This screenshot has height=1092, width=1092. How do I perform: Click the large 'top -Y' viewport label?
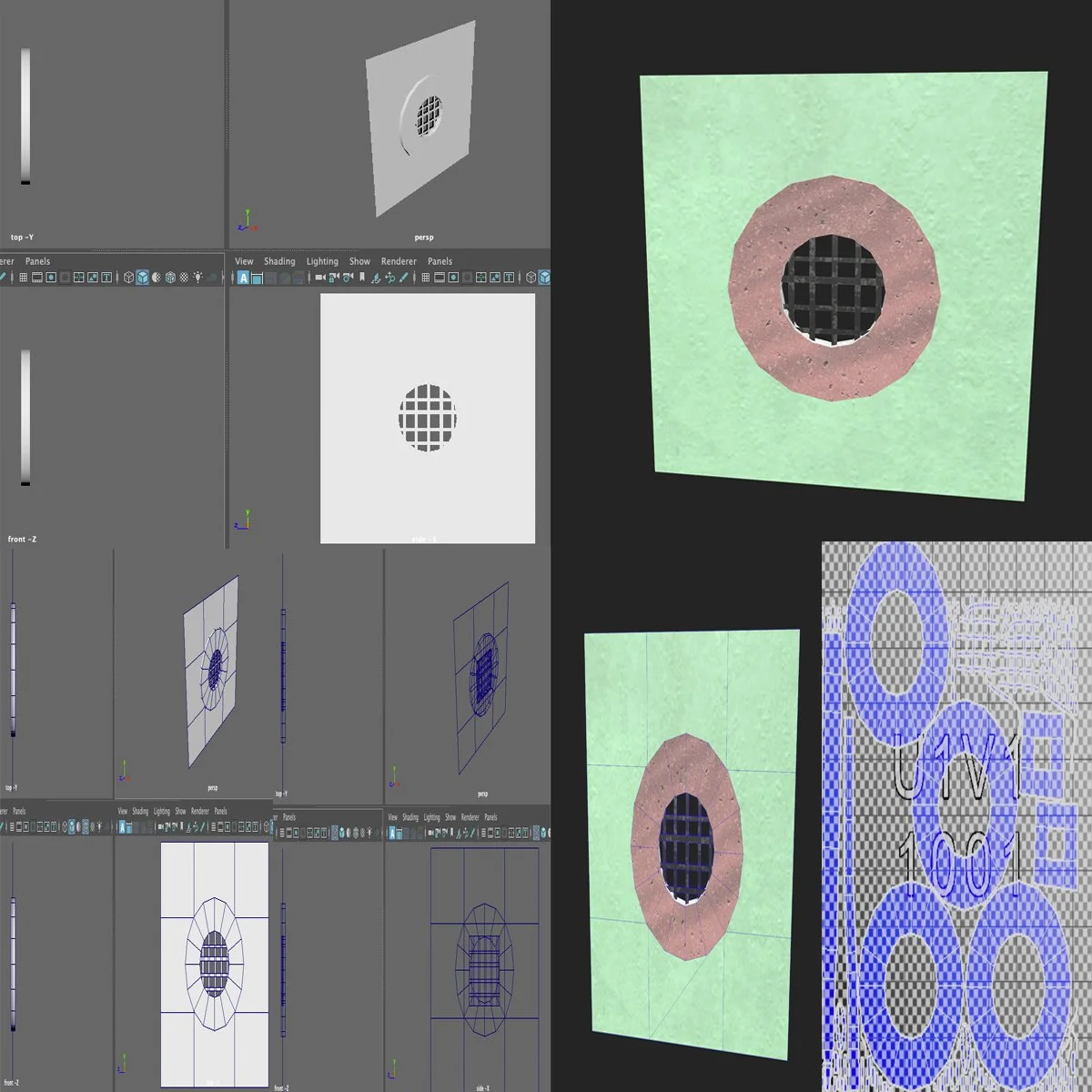point(22,238)
